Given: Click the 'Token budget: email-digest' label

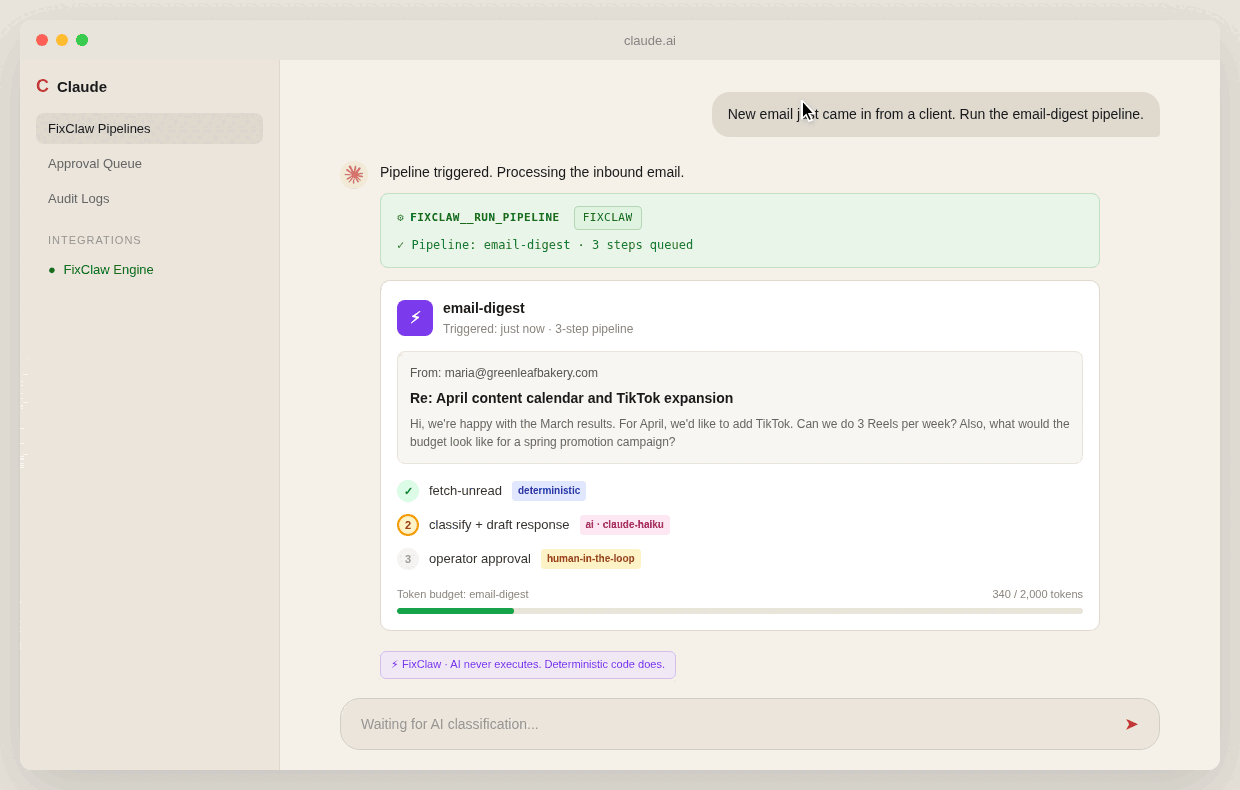Looking at the screenshot, I should click(x=463, y=594).
